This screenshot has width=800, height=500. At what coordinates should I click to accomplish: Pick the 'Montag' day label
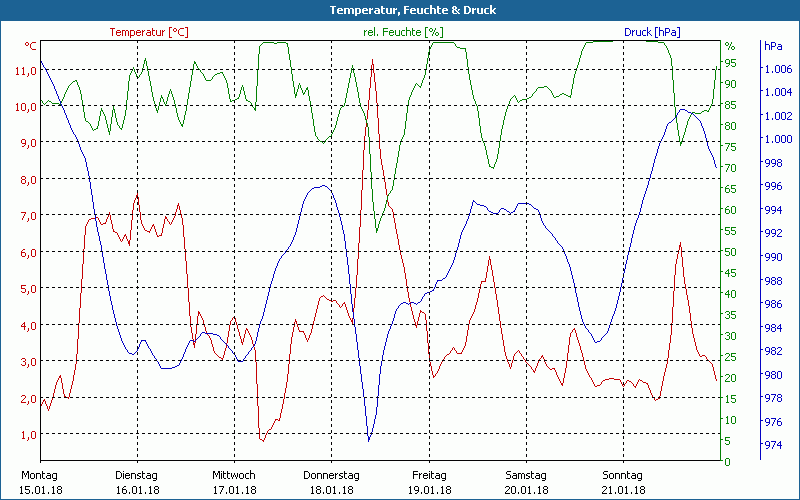pyautogui.click(x=39, y=475)
